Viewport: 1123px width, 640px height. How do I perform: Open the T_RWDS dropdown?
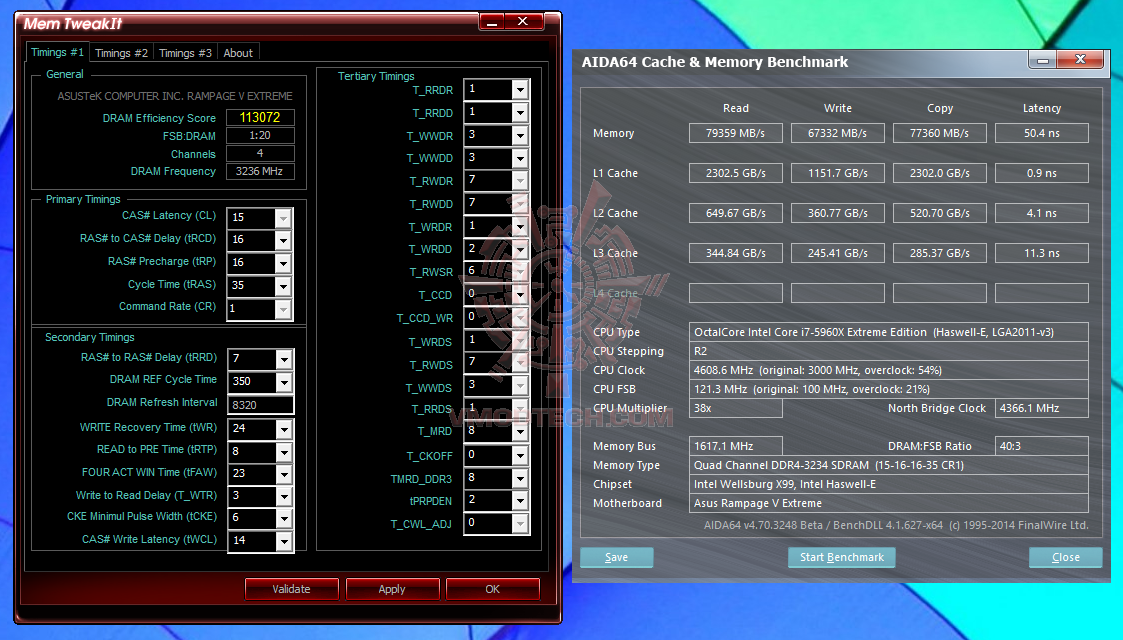[521, 363]
